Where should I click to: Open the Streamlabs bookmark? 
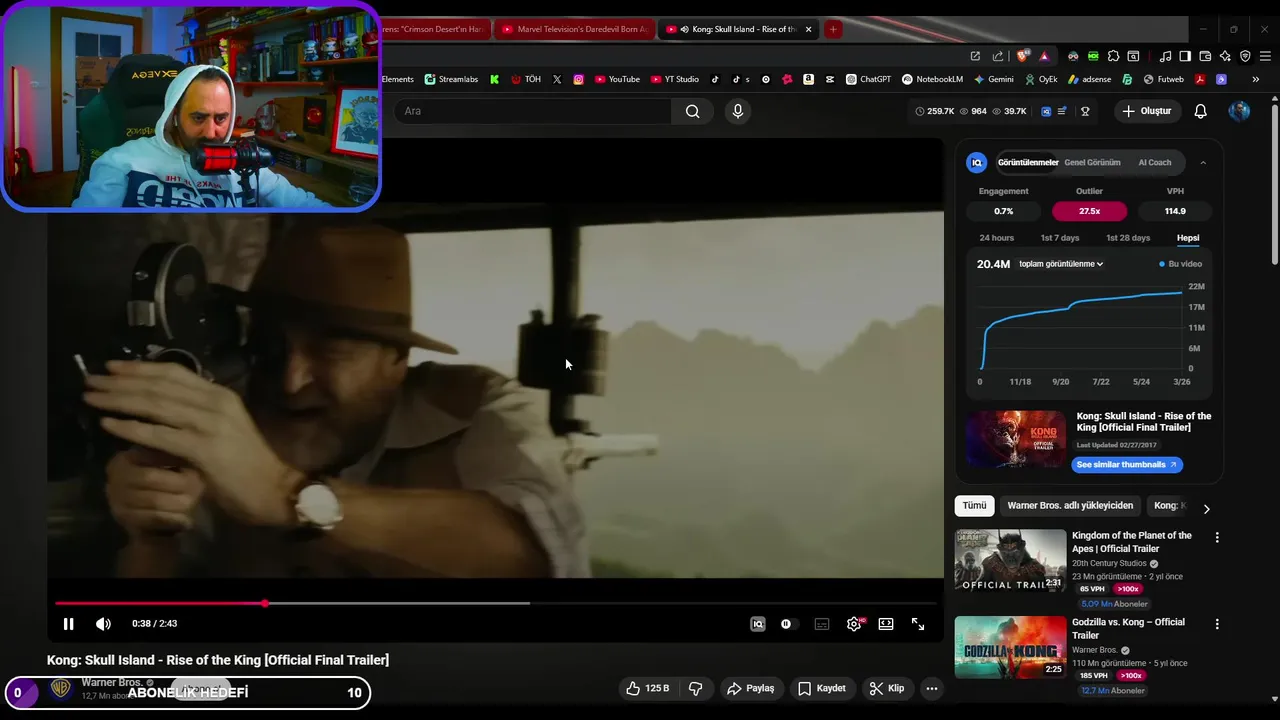click(451, 79)
